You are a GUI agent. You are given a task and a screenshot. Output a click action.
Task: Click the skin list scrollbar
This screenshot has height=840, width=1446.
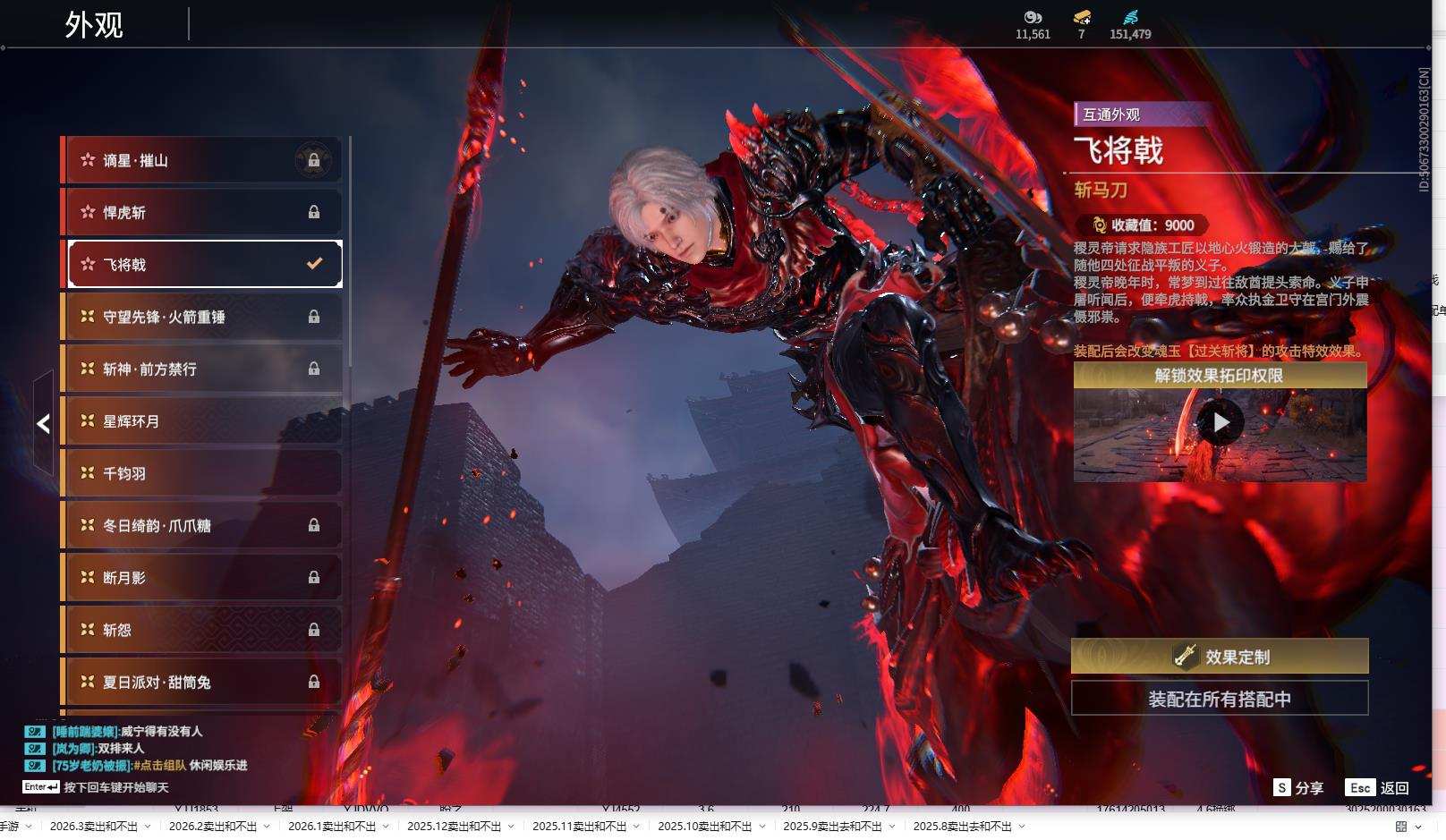pyautogui.click(x=349, y=252)
